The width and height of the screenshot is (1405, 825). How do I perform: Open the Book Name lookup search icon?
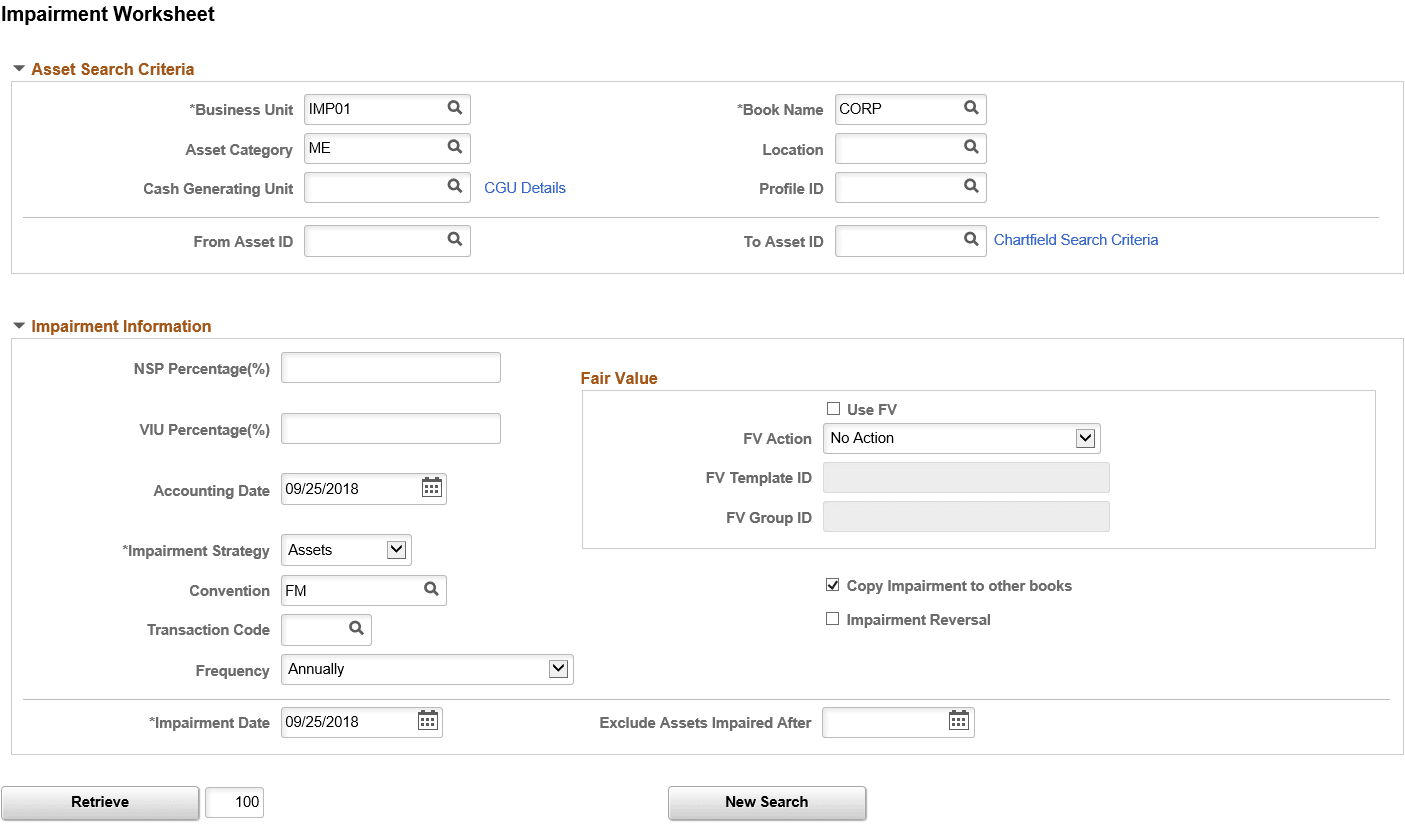point(970,108)
